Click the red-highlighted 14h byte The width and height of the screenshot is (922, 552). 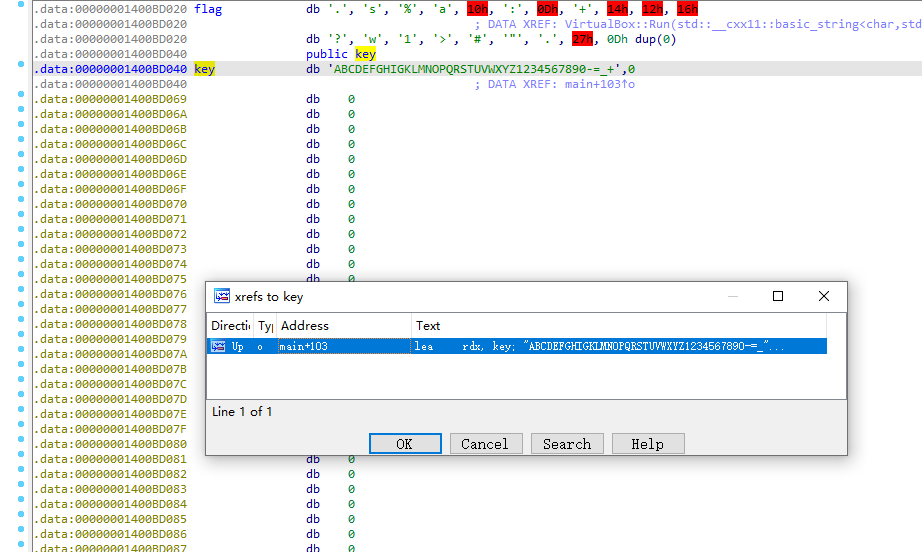coord(617,9)
